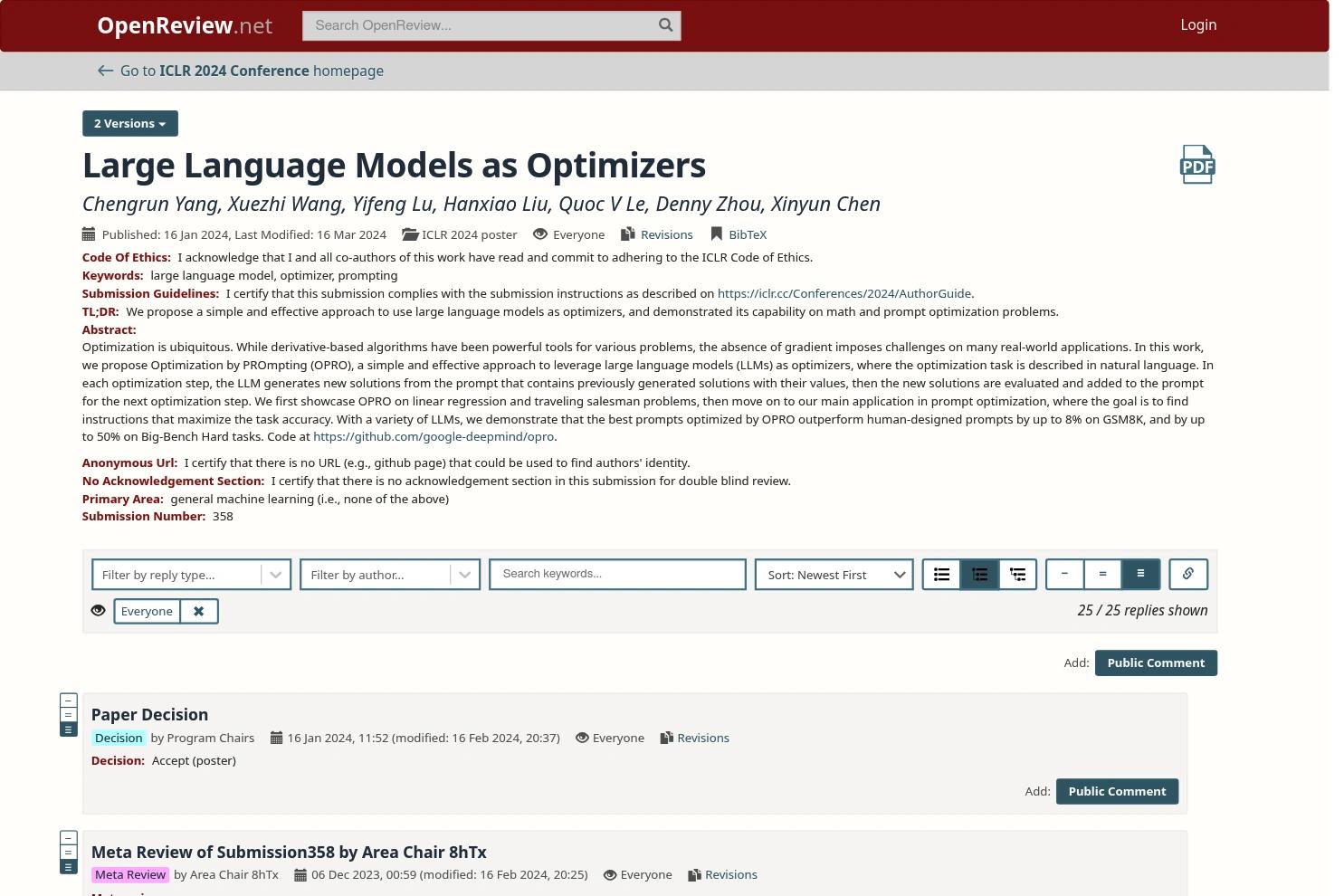
Task: Open Revisions of Meta Review
Action: click(x=731, y=874)
